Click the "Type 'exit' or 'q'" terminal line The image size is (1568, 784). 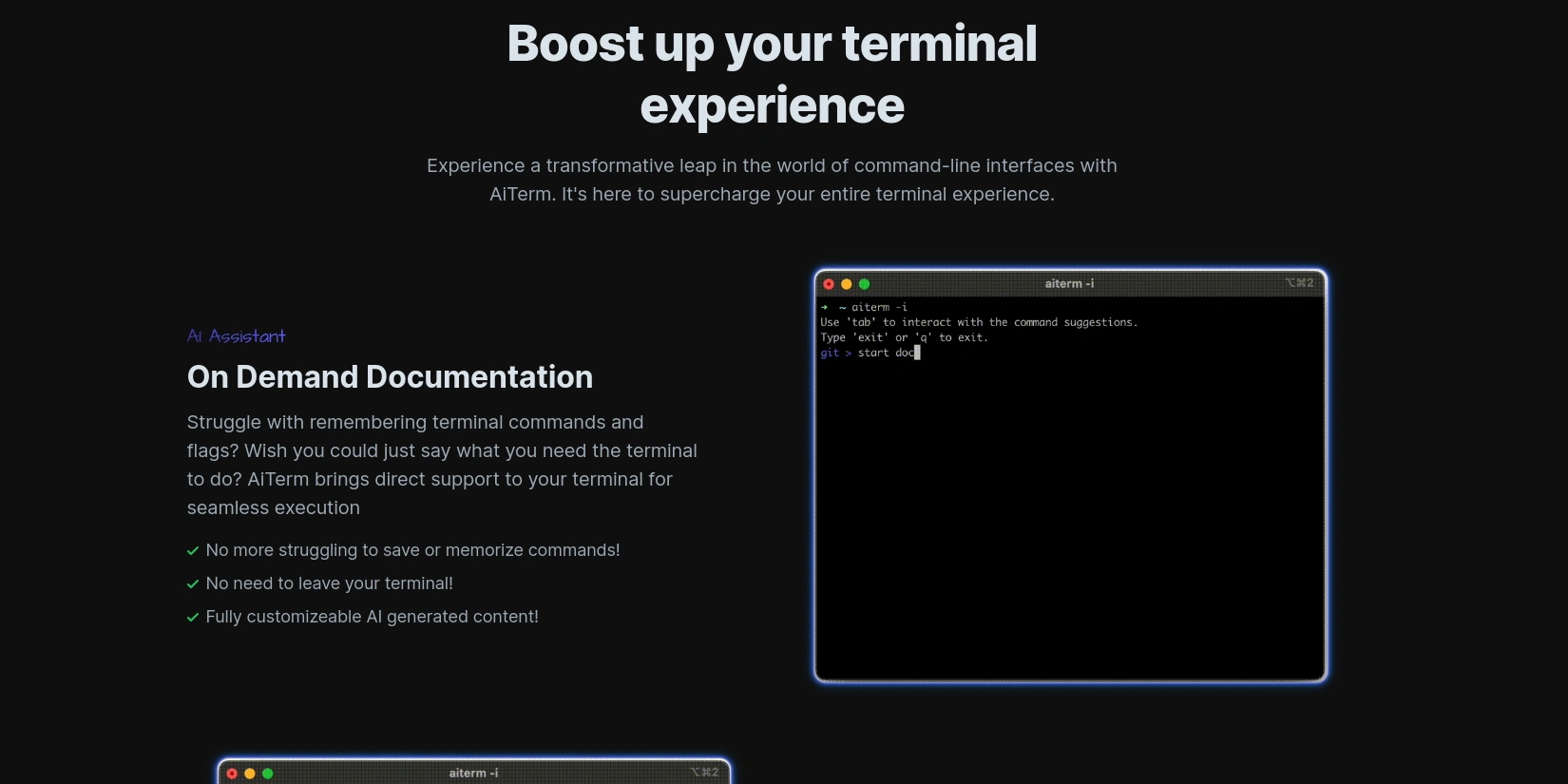click(904, 337)
